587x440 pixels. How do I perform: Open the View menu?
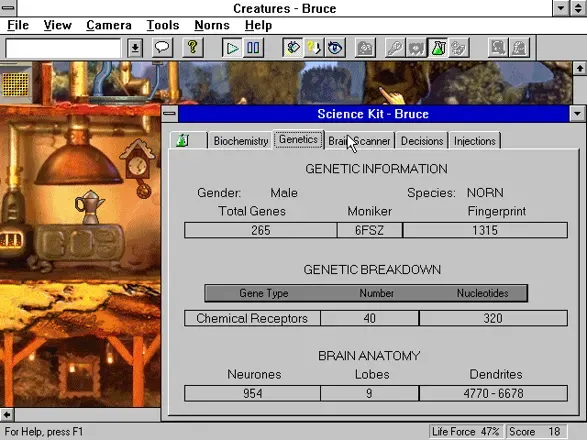pos(57,25)
